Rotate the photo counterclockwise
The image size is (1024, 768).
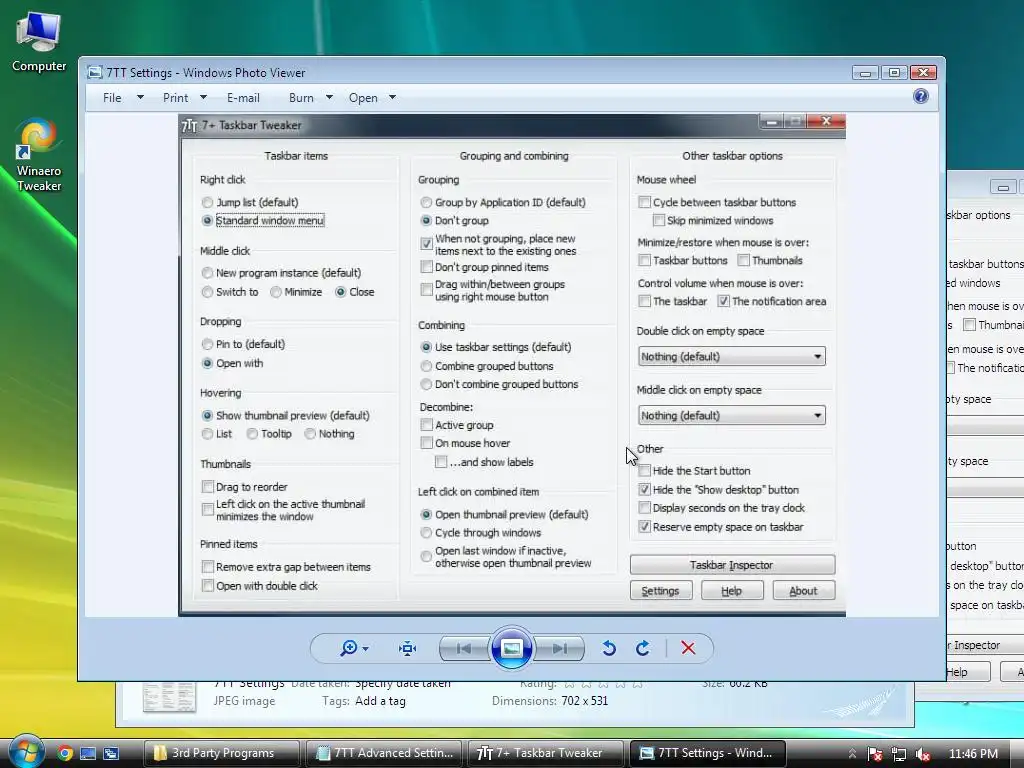tap(609, 648)
